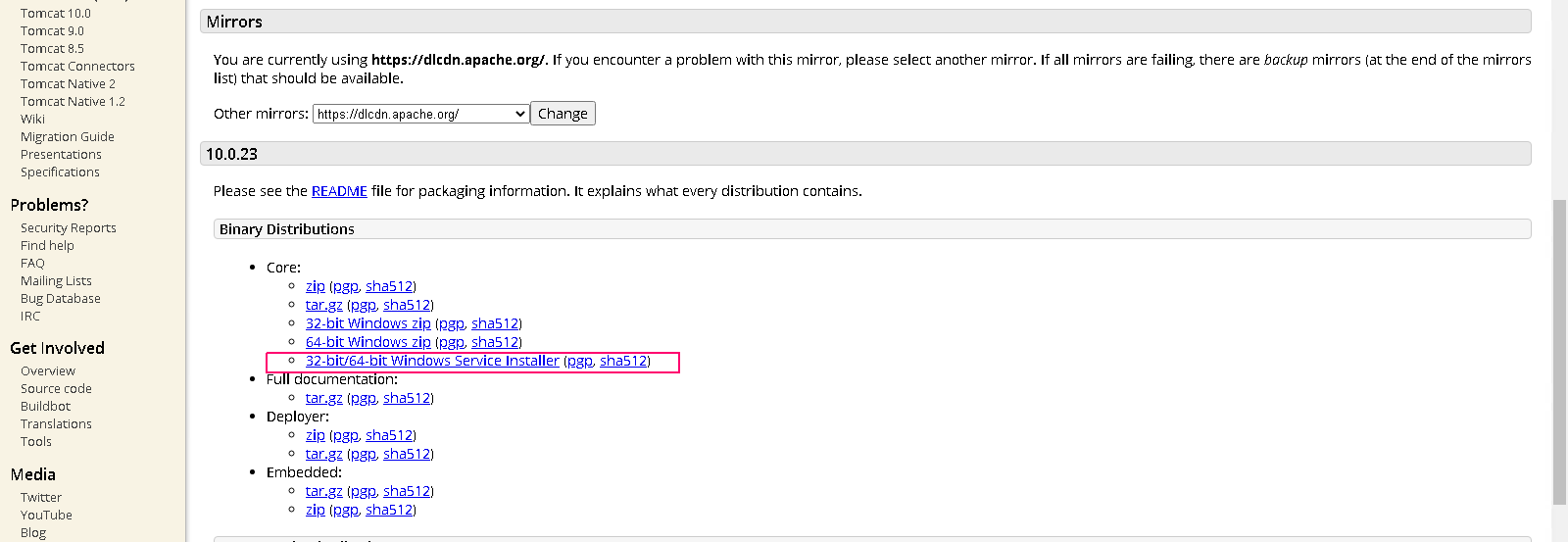Open sha512 for Embedded tar.gz

coord(407,491)
